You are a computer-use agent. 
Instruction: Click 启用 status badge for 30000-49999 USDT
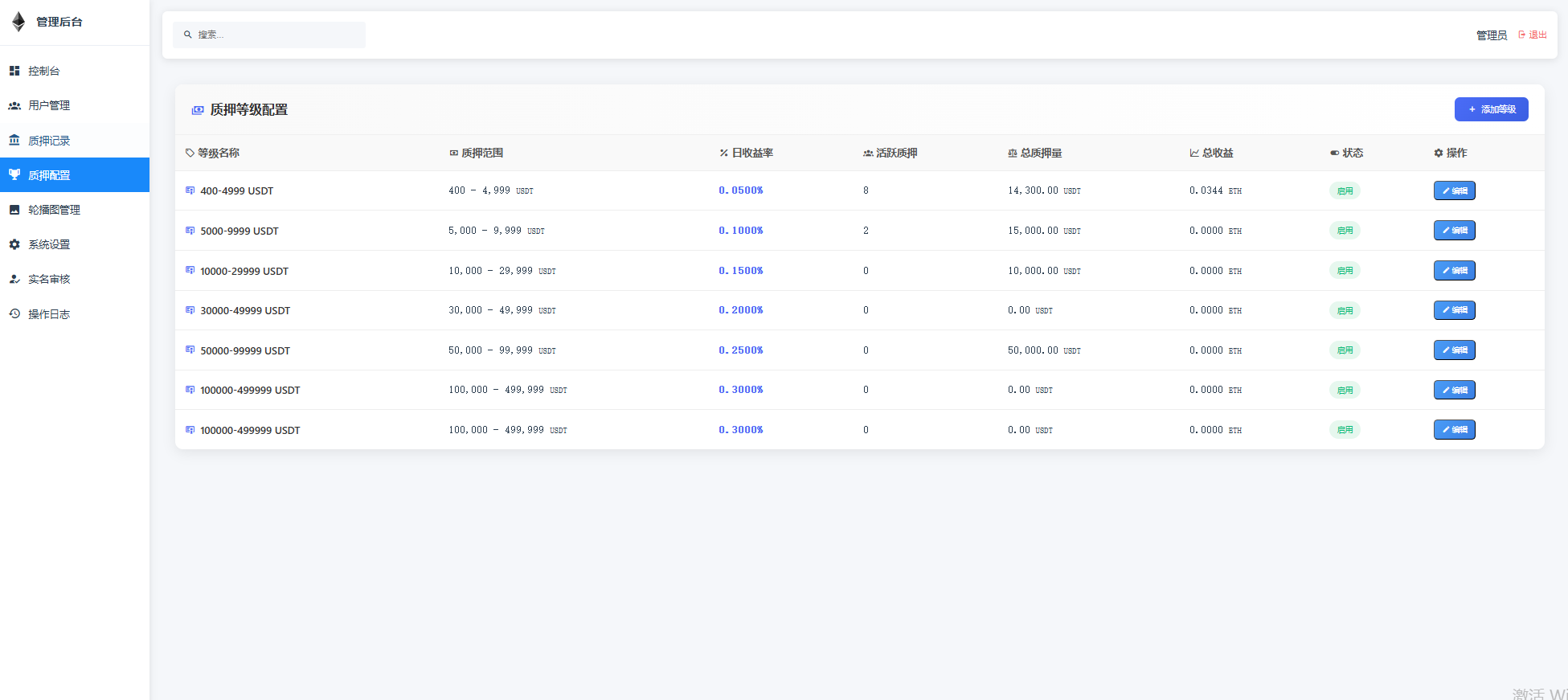(x=1345, y=310)
